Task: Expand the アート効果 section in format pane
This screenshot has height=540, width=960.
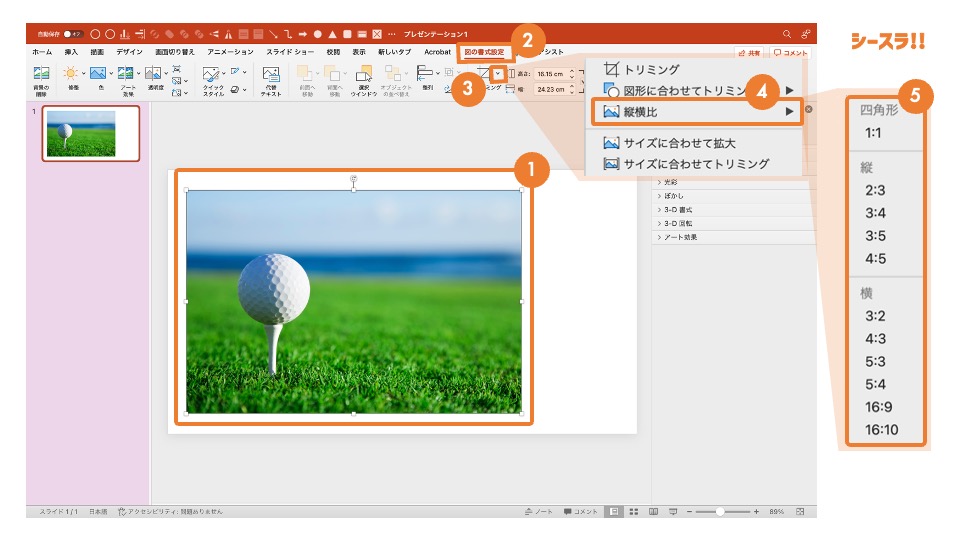Action: tap(679, 237)
